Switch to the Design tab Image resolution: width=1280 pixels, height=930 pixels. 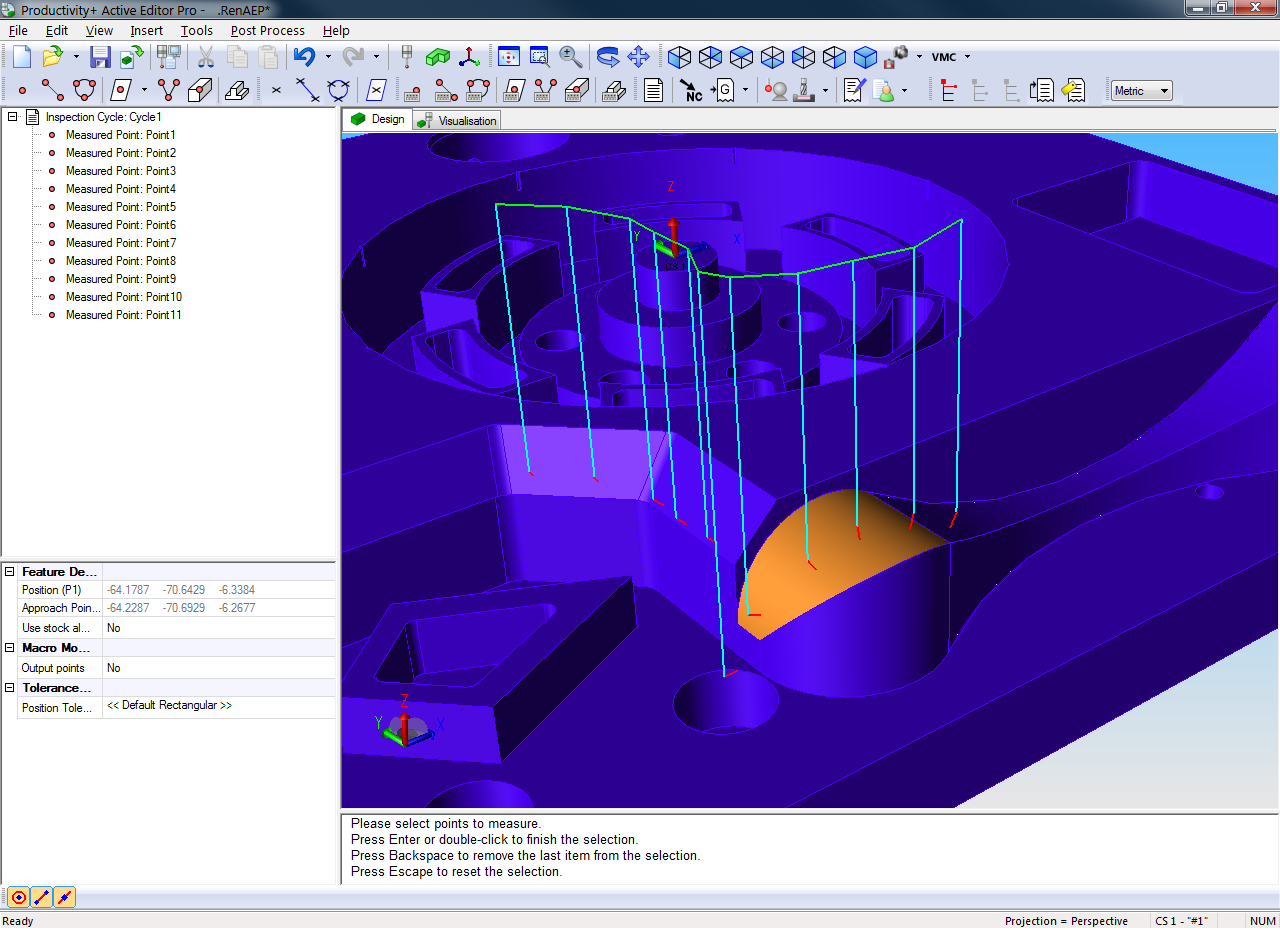[378, 119]
